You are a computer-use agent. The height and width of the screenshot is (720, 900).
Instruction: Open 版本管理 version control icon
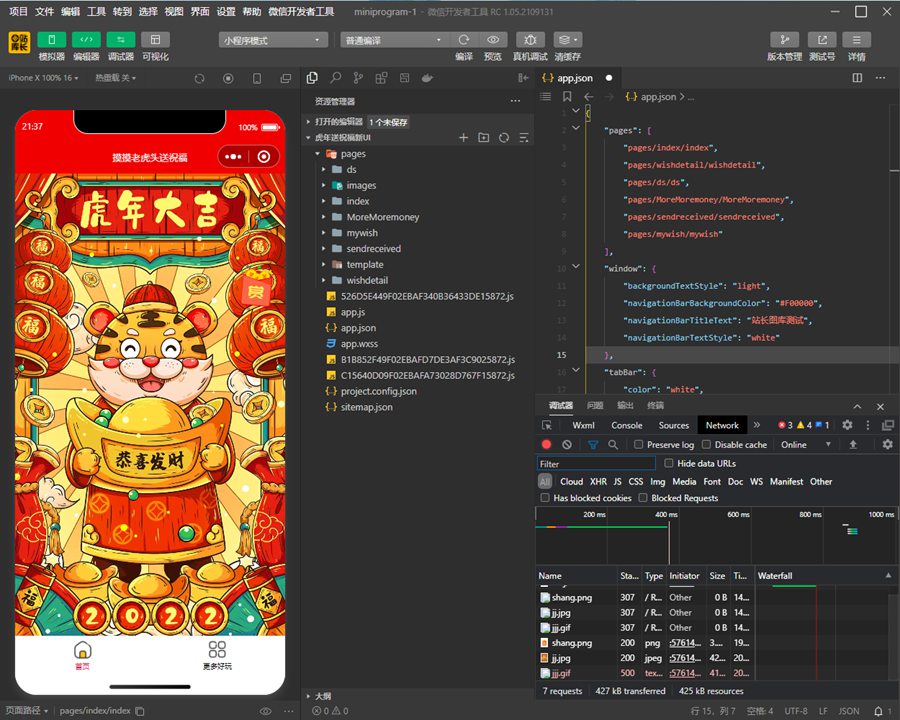784,40
